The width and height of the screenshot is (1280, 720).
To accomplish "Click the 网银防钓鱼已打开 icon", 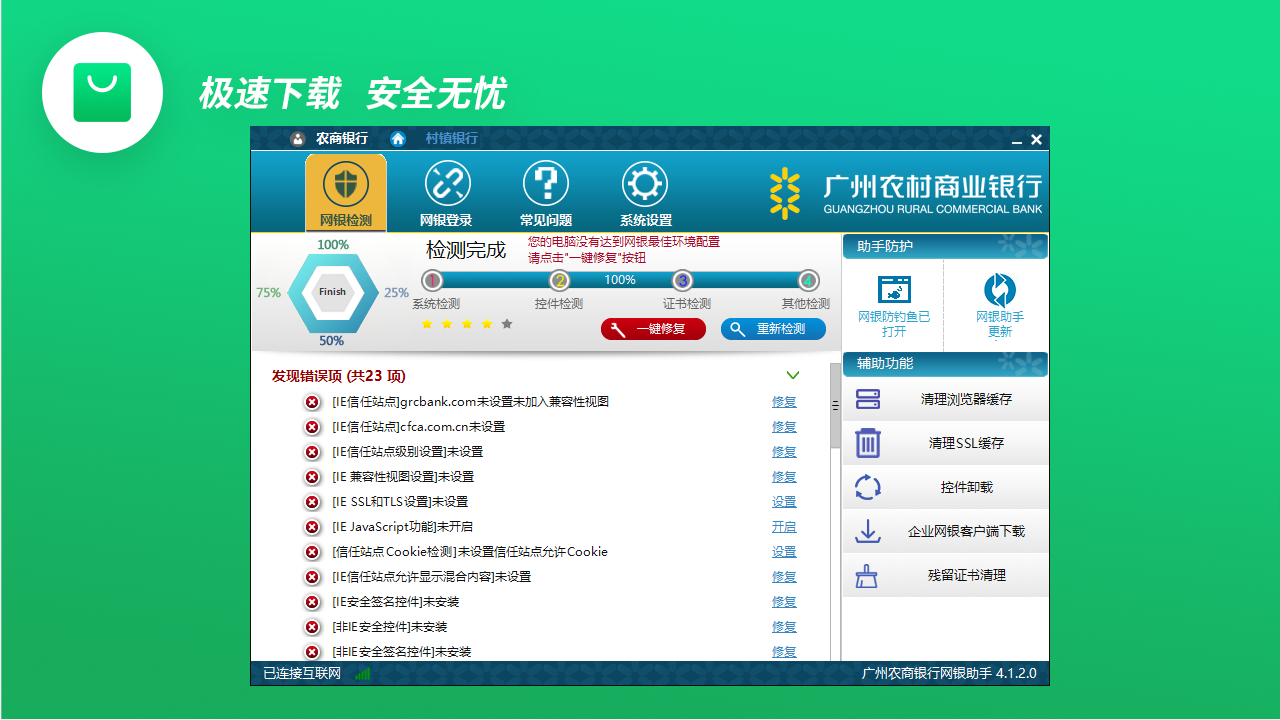I will coord(894,289).
